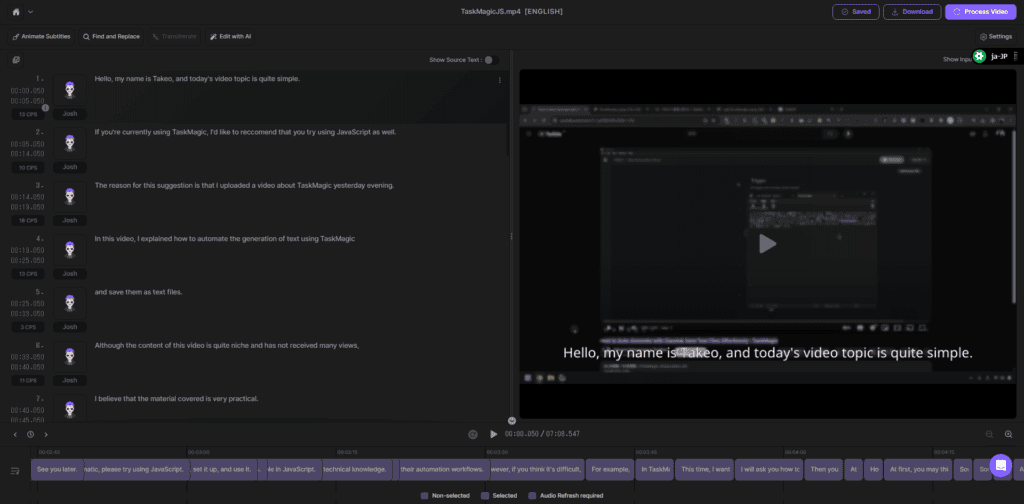The height and width of the screenshot is (504, 1024).
Task: Click clock icon above timeline
Action: coord(30,434)
